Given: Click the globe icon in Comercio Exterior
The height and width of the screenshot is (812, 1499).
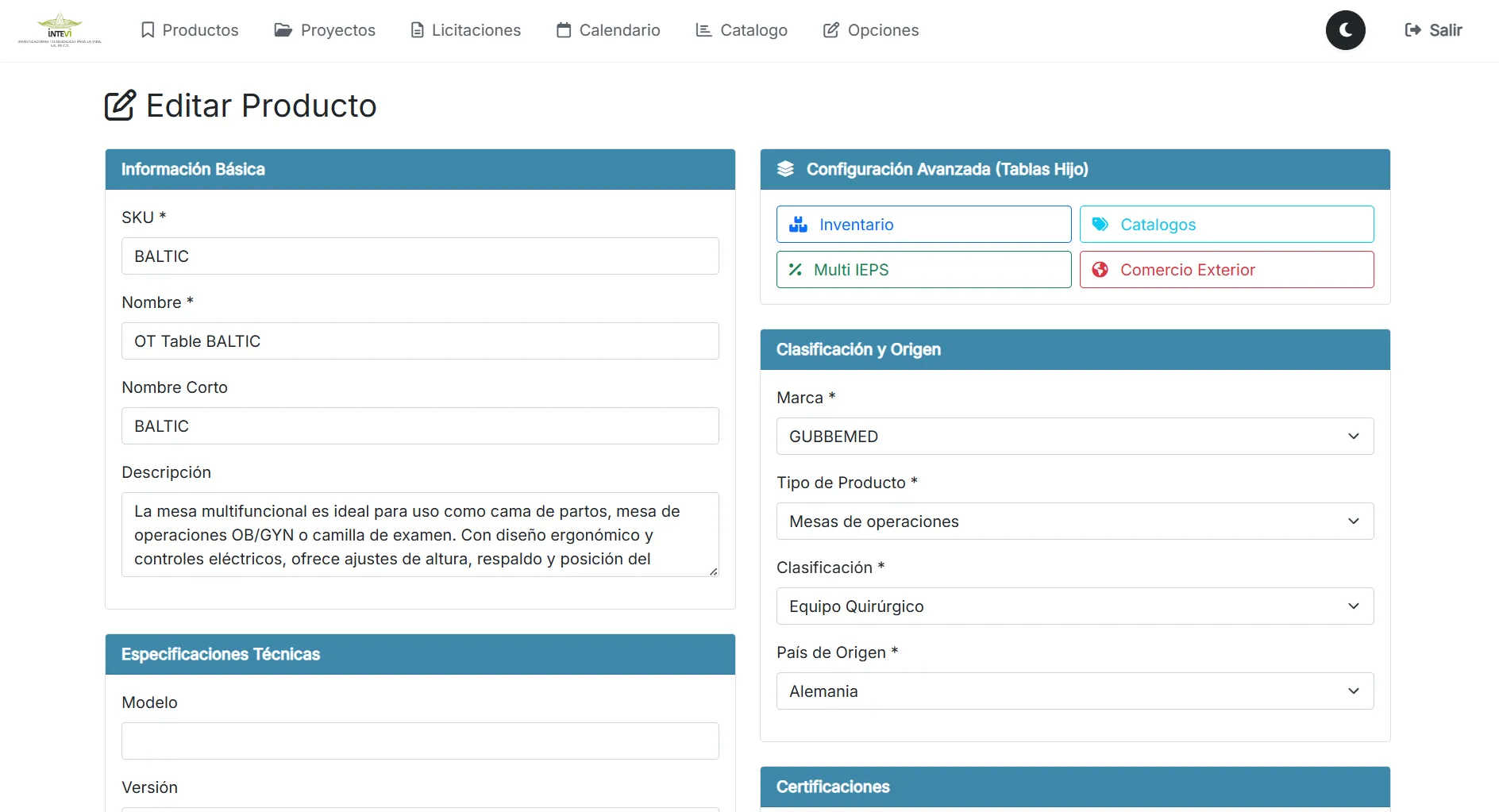Looking at the screenshot, I should coord(1100,270).
